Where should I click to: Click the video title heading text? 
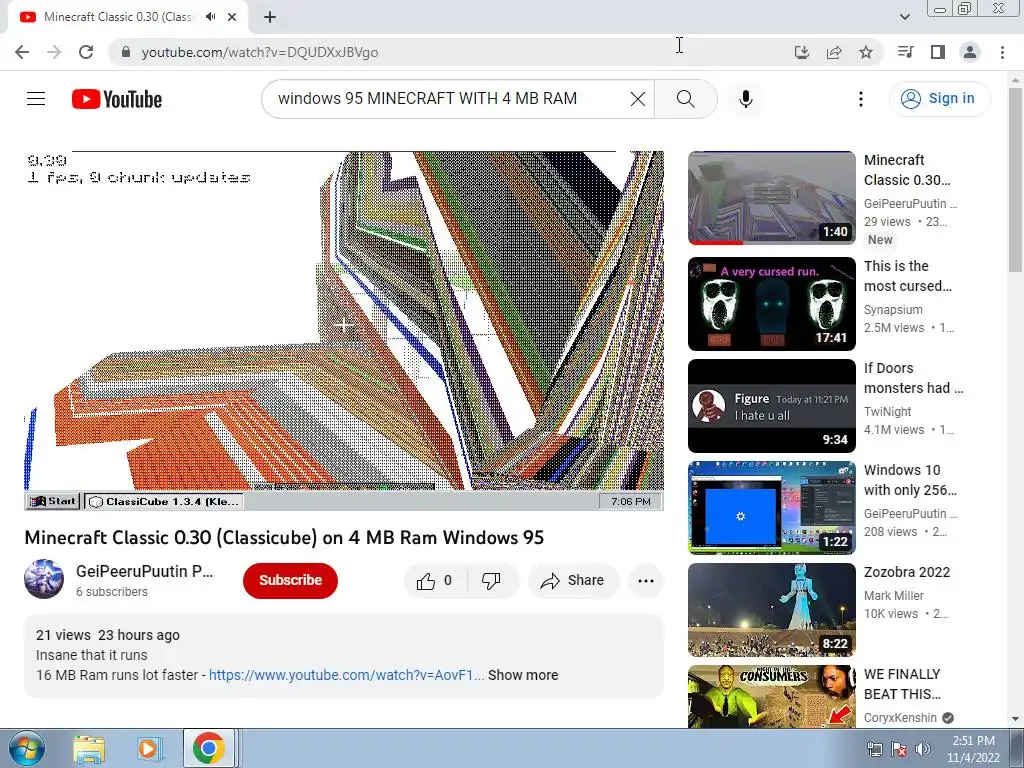tap(284, 537)
